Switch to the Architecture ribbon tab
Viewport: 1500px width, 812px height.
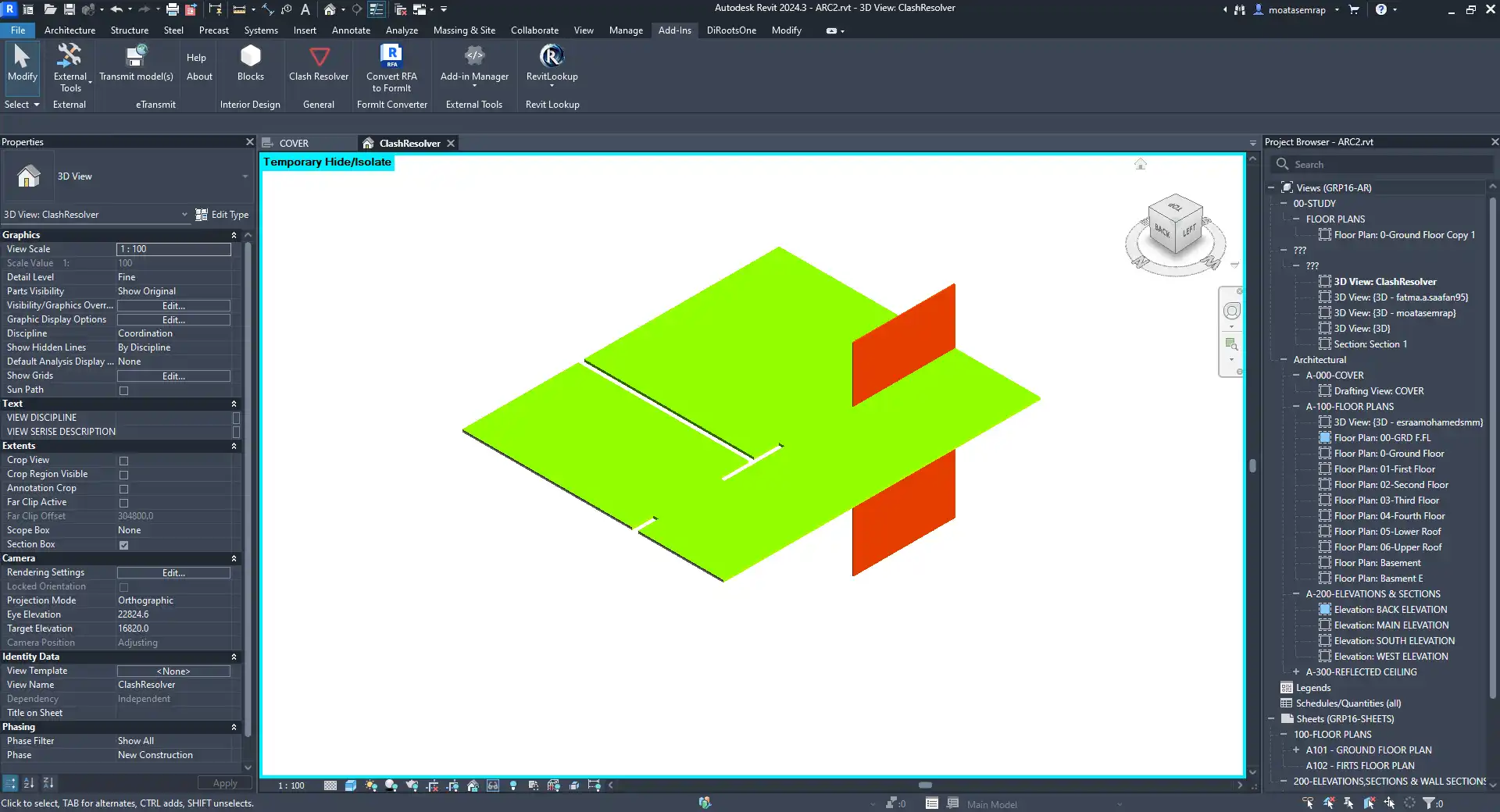pyautogui.click(x=70, y=30)
